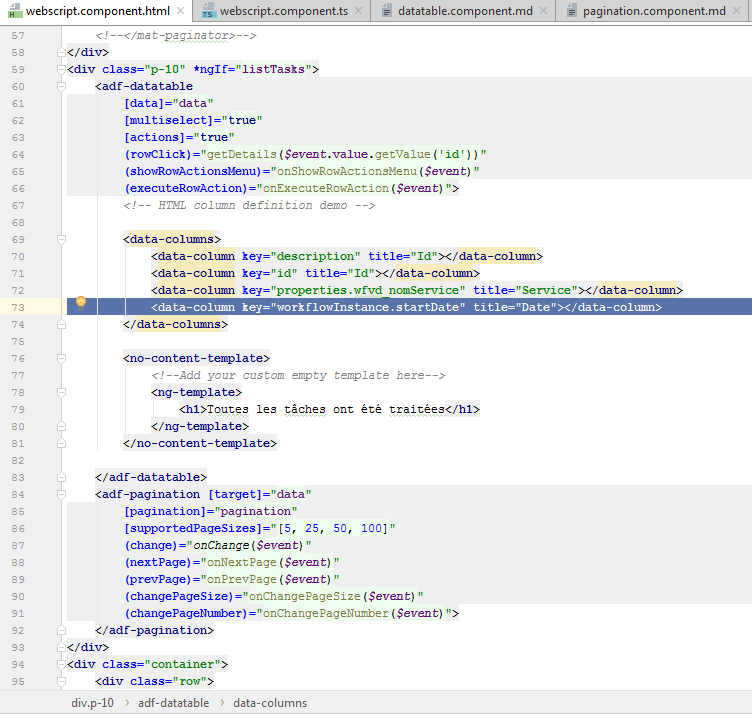The image size is (752, 714).
Task: Click the pagination.component.md file icon
Action: [x=571, y=11]
